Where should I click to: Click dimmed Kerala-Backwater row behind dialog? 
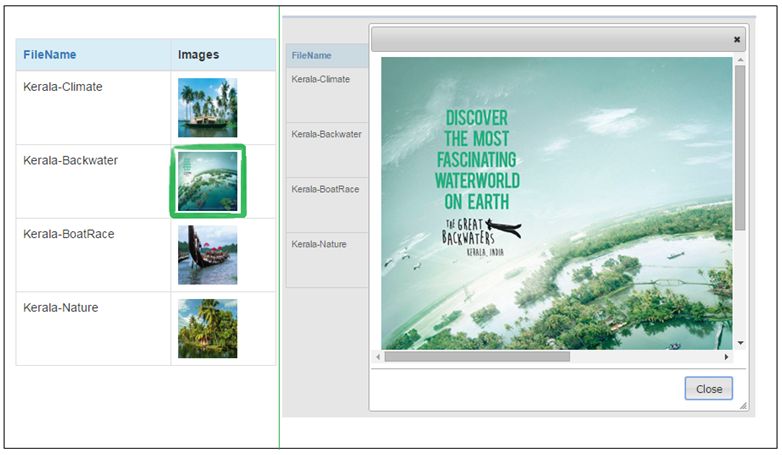(327, 150)
